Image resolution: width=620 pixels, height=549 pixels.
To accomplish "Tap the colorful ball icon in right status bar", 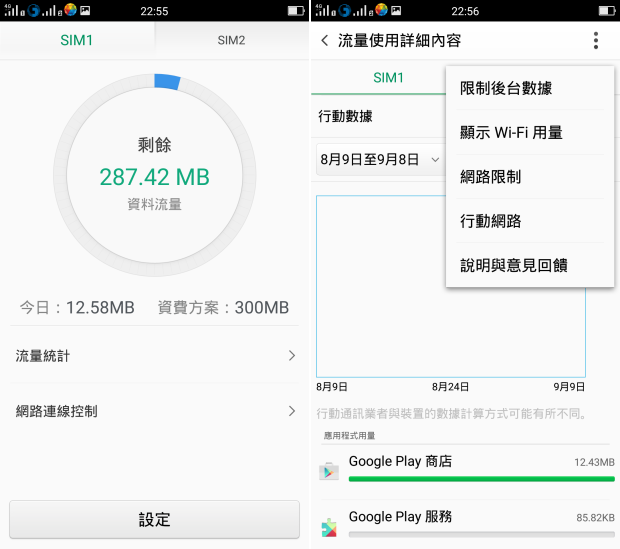I will (x=381, y=9).
